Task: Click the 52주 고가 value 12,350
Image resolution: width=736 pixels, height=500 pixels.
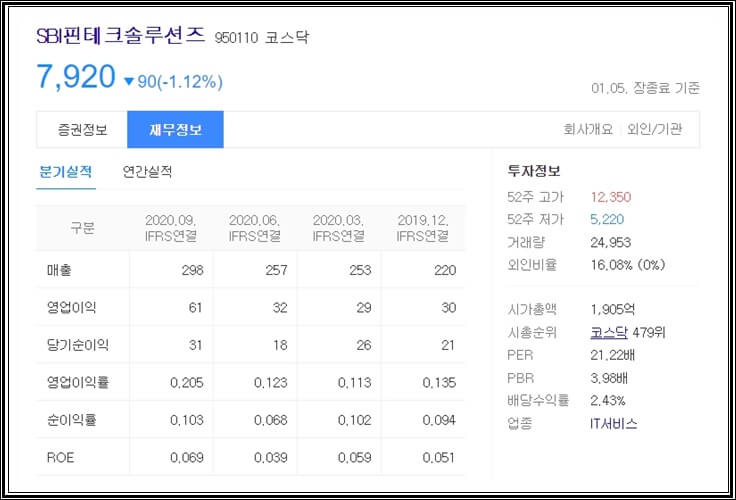Action: 611,197
